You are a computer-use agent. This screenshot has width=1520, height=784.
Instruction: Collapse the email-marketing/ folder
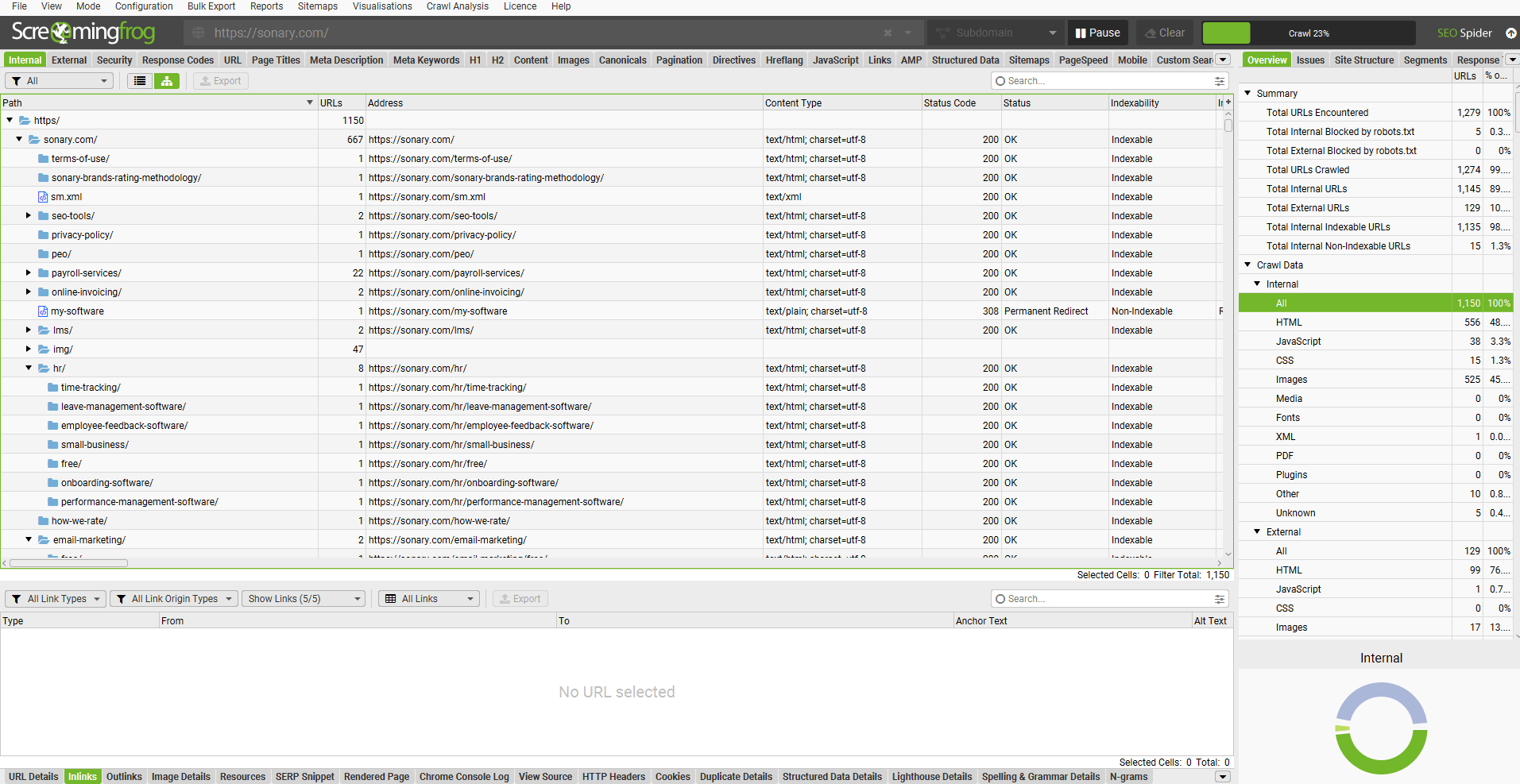(29, 540)
